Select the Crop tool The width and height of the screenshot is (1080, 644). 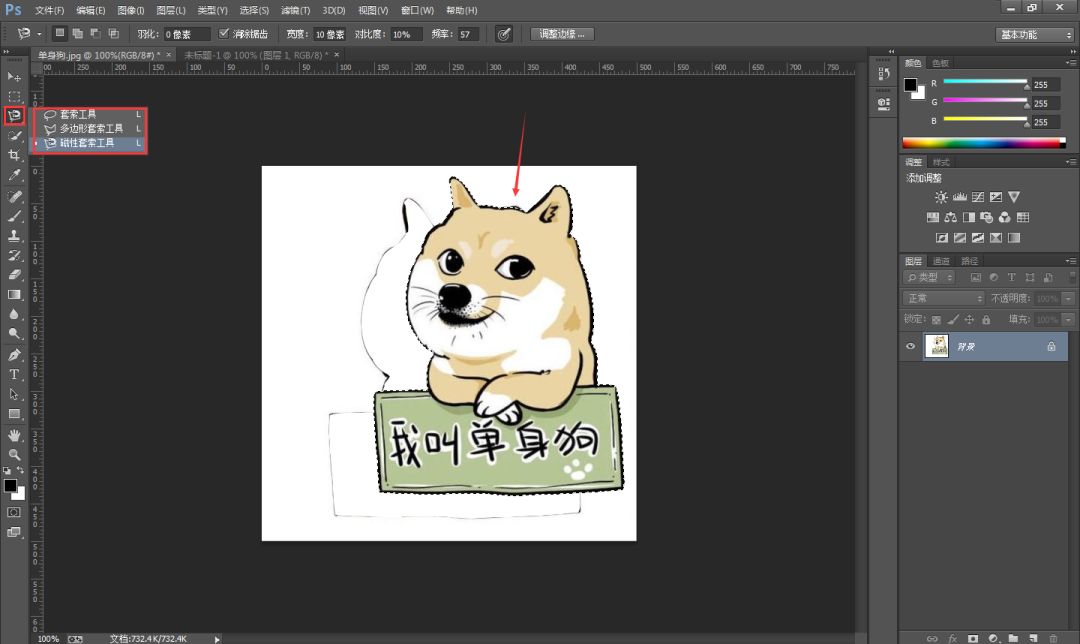[x=14, y=155]
